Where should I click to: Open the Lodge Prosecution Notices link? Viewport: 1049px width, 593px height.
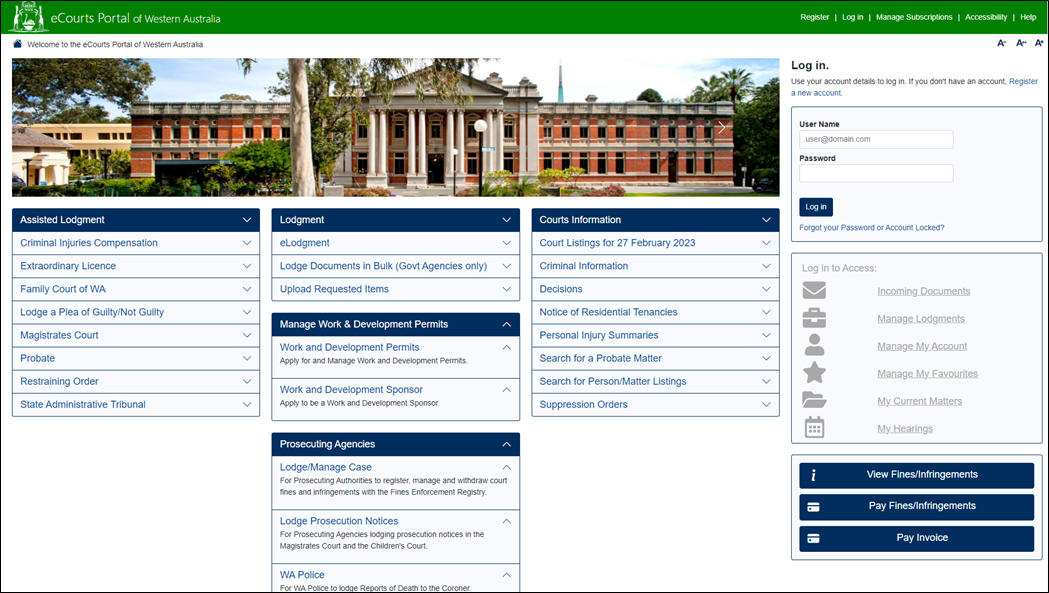tap(339, 521)
